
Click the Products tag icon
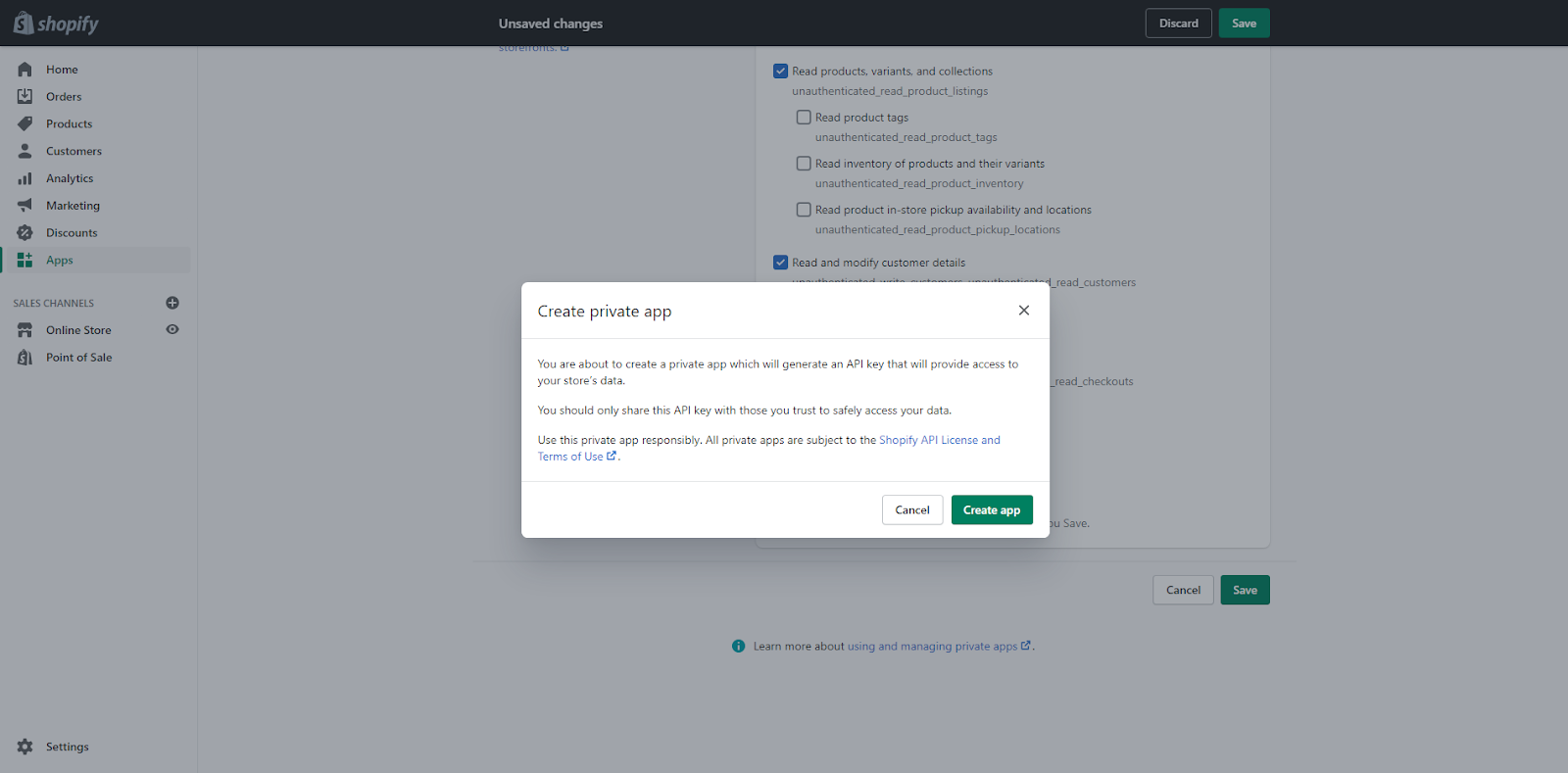click(24, 123)
